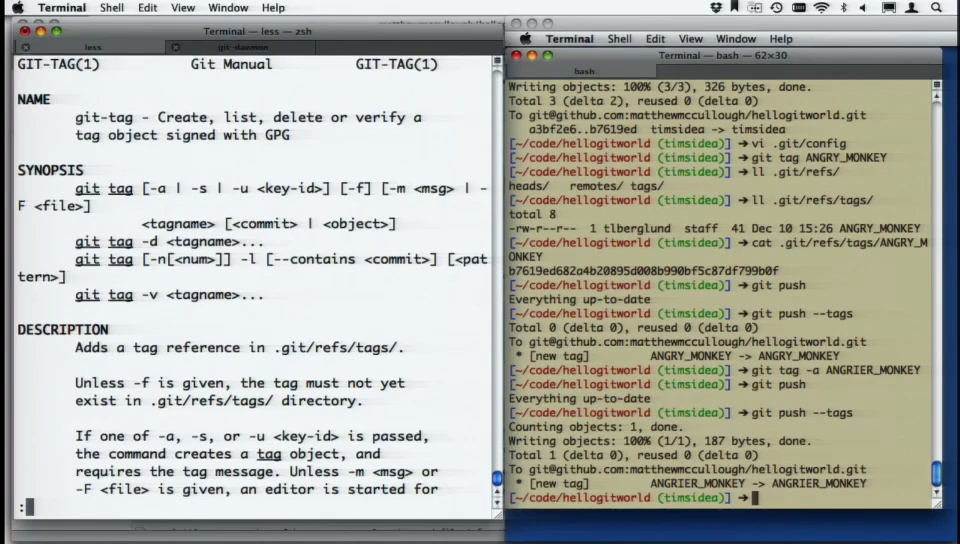Image resolution: width=960 pixels, height=544 pixels.
Task: Close the Terminal less window with the red button
Action: point(24,31)
